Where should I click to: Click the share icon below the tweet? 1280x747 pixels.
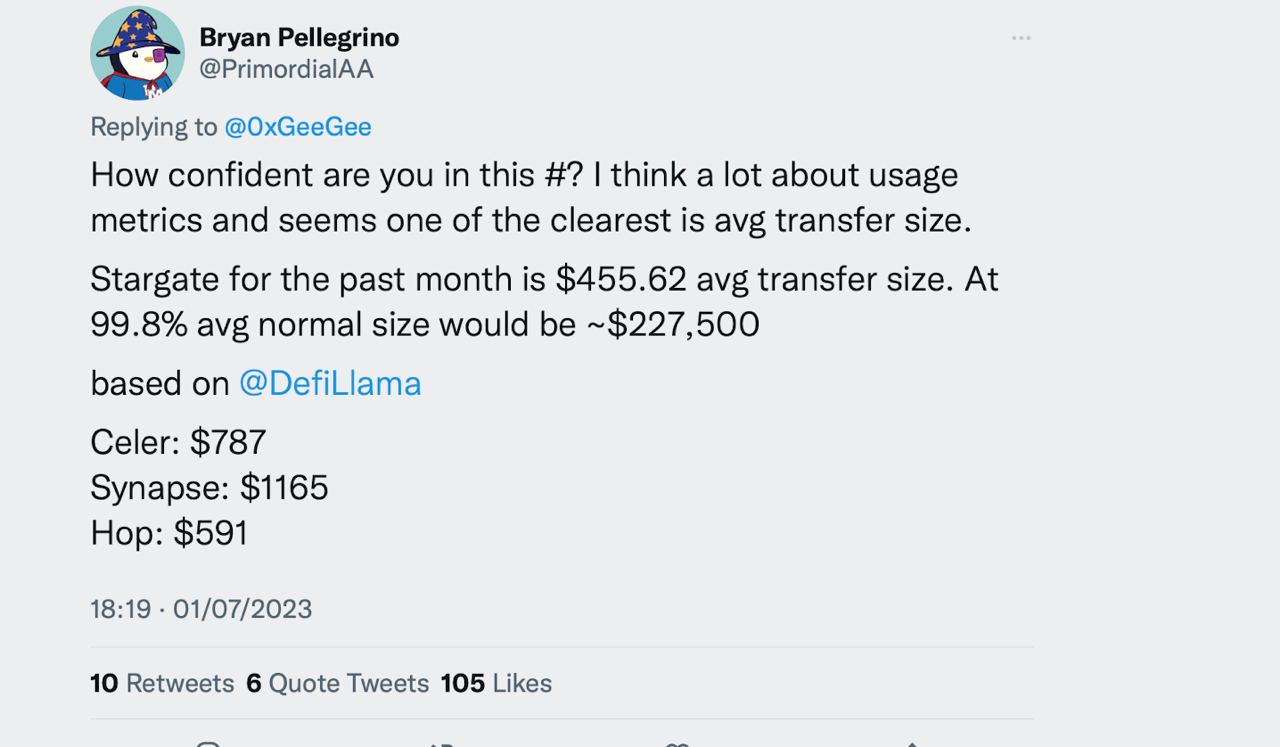pyautogui.click(x=911, y=743)
